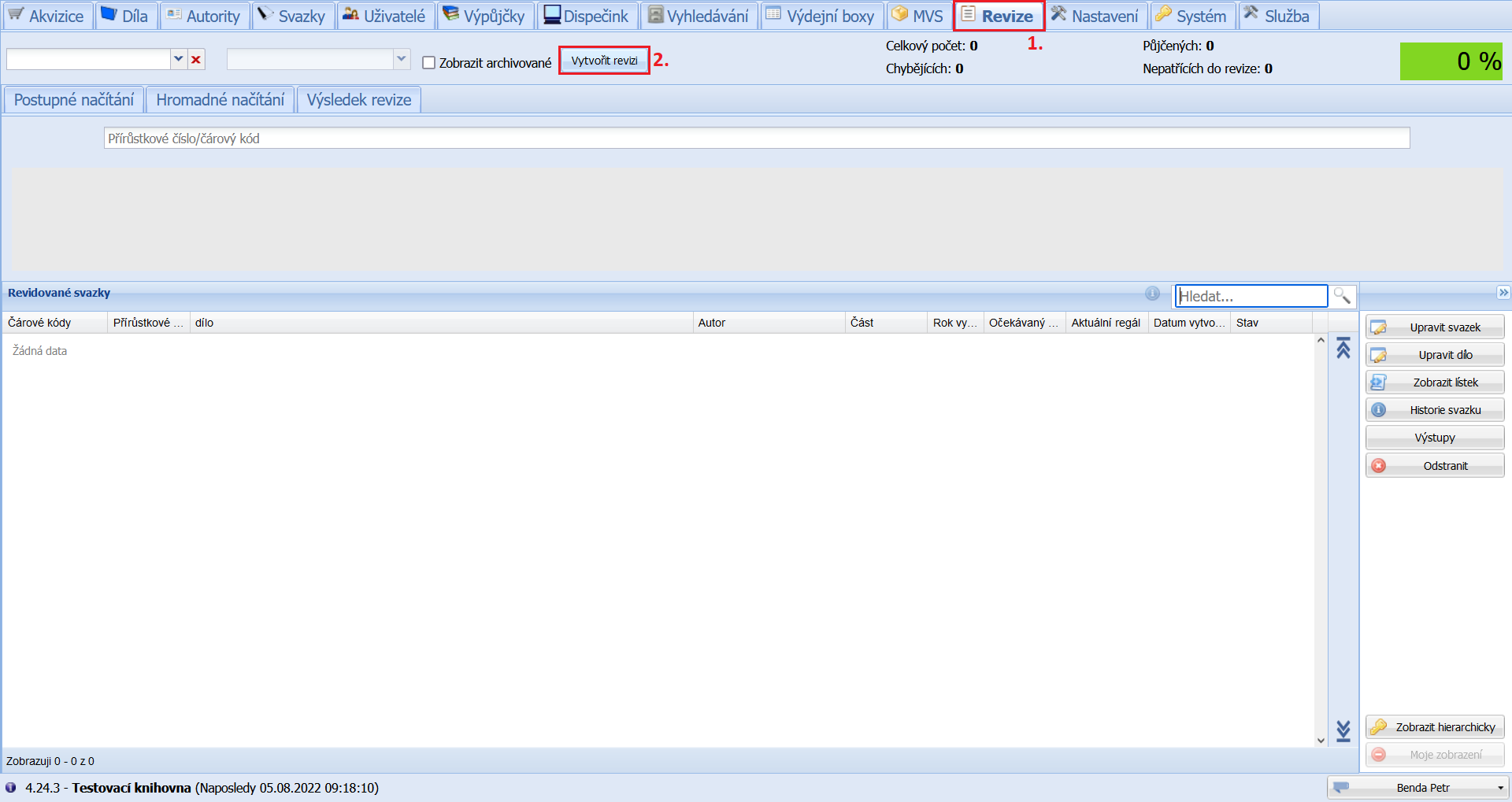Click 'Nepatřících do revize: 0' label
This screenshot has width=1512, height=802.
click(1207, 68)
